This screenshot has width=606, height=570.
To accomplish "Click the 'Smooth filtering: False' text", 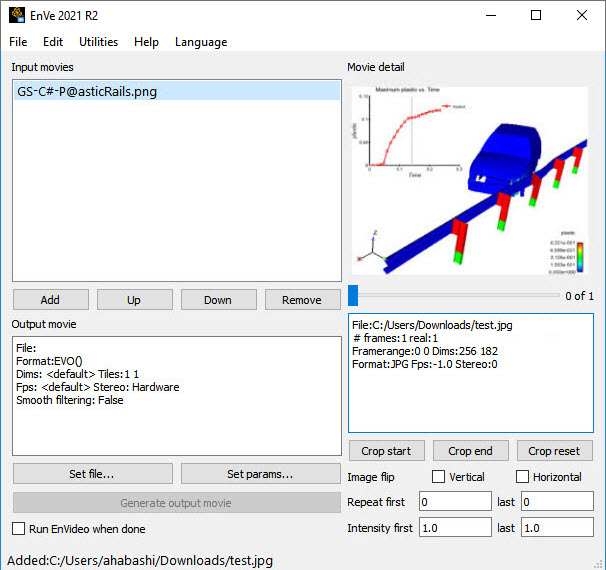I will click(70, 400).
